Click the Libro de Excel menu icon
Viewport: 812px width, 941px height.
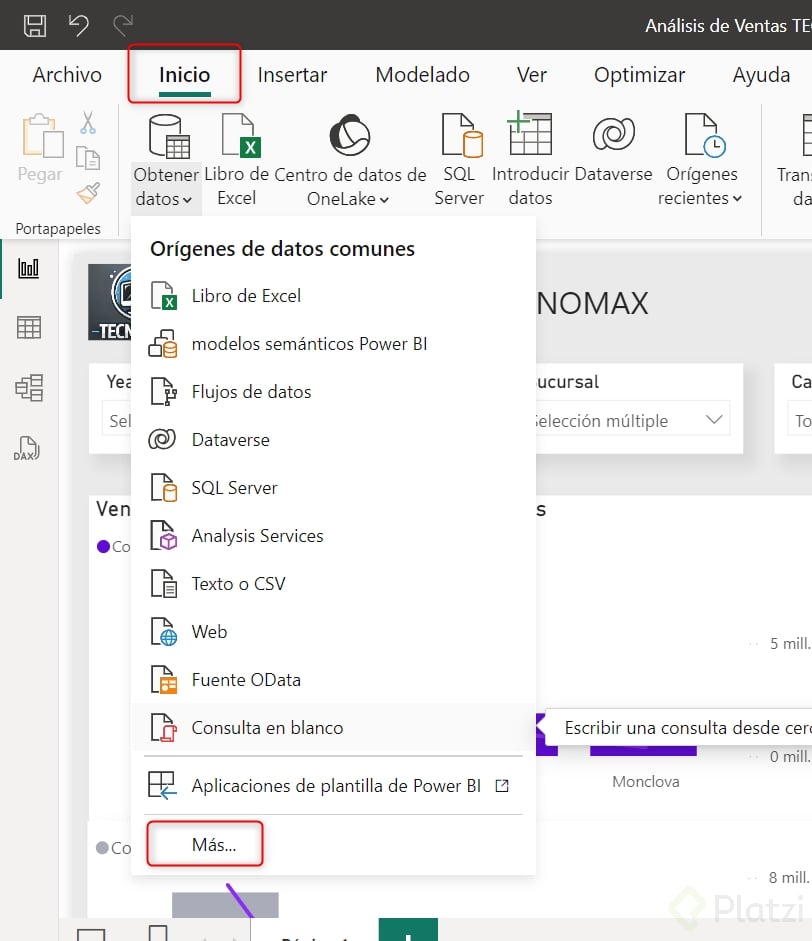point(163,296)
